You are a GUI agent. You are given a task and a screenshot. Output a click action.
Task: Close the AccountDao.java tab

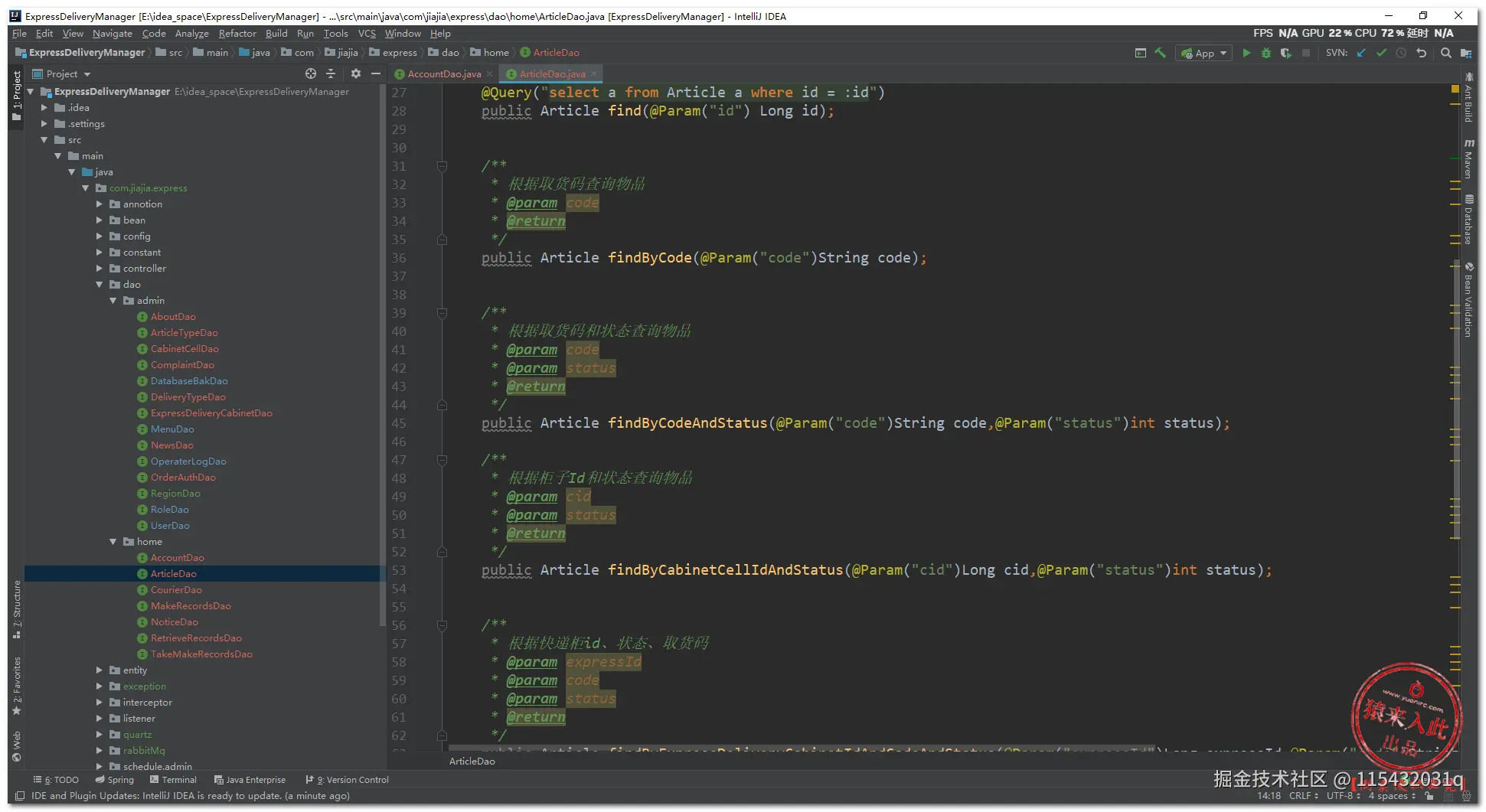490,74
